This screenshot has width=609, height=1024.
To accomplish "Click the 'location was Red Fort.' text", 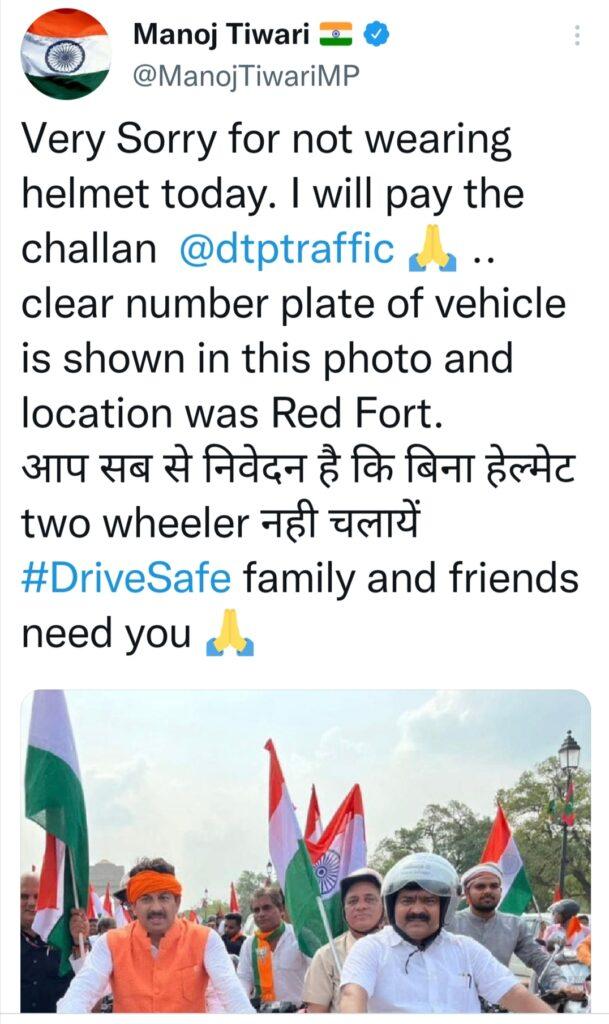I will pyautogui.click(x=232, y=414).
